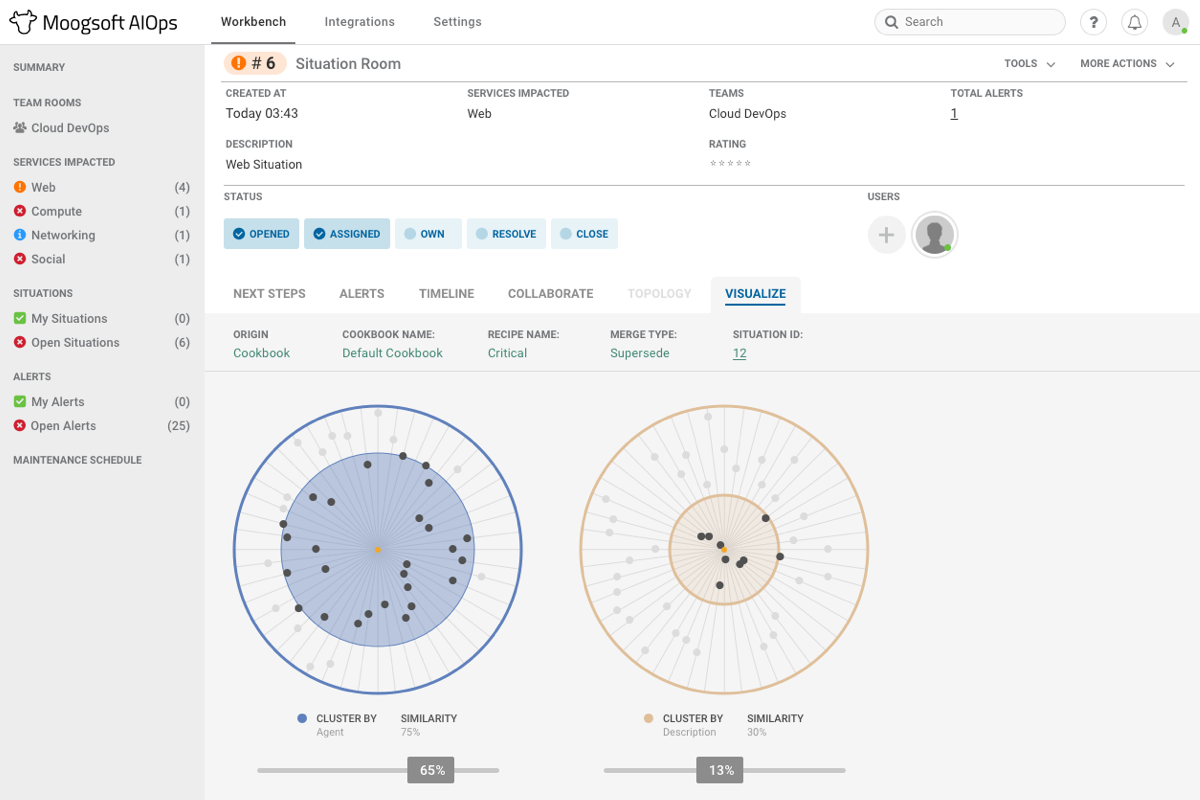Image resolution: width=1200 pixels, height=800 pixels.
Task: Click the Web Situation description text
Action: pyautogui.click(x=264, y=165)
